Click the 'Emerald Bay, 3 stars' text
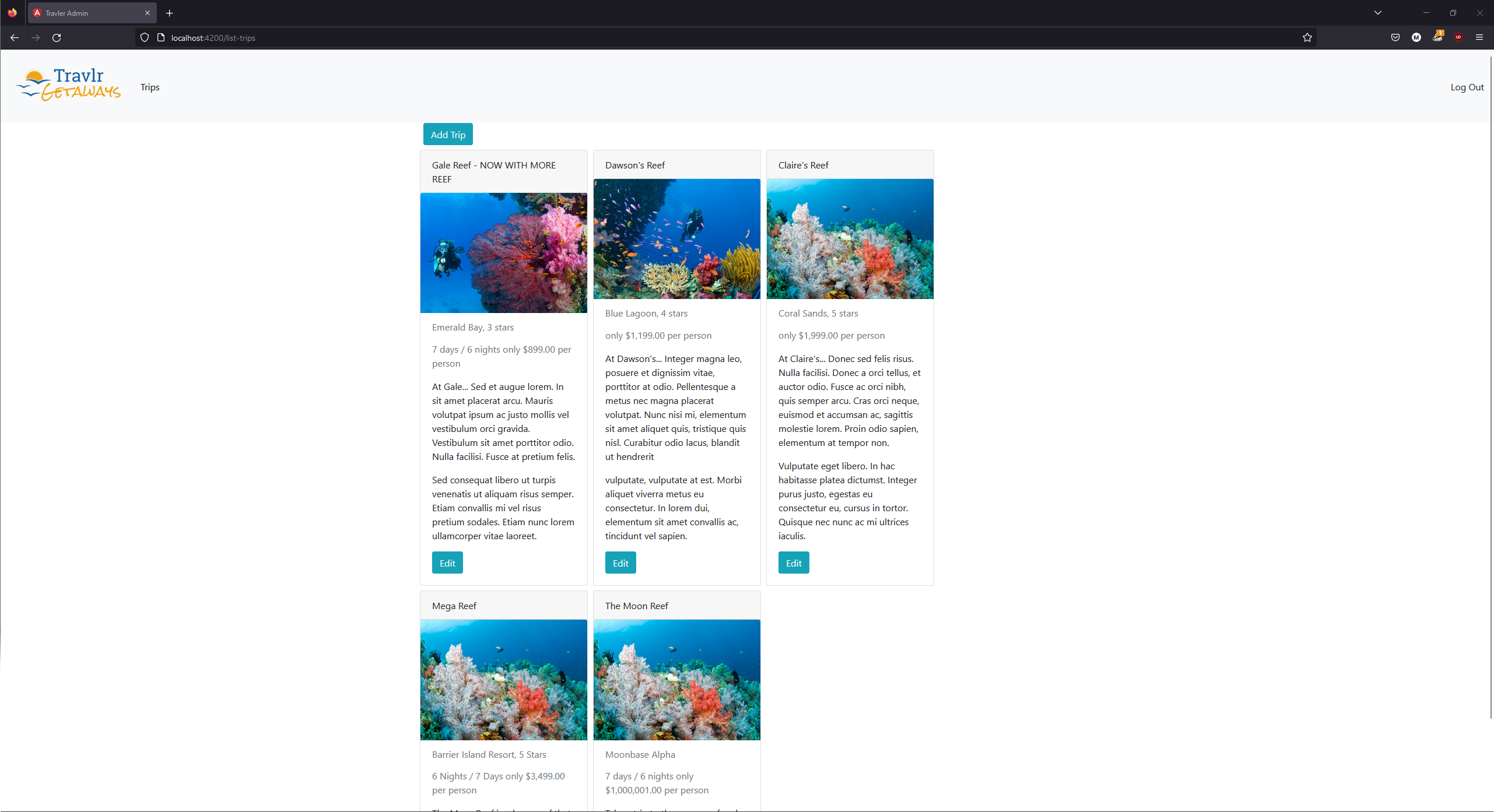This screenshot has height=812, width=1494. (x=473, y=328)
